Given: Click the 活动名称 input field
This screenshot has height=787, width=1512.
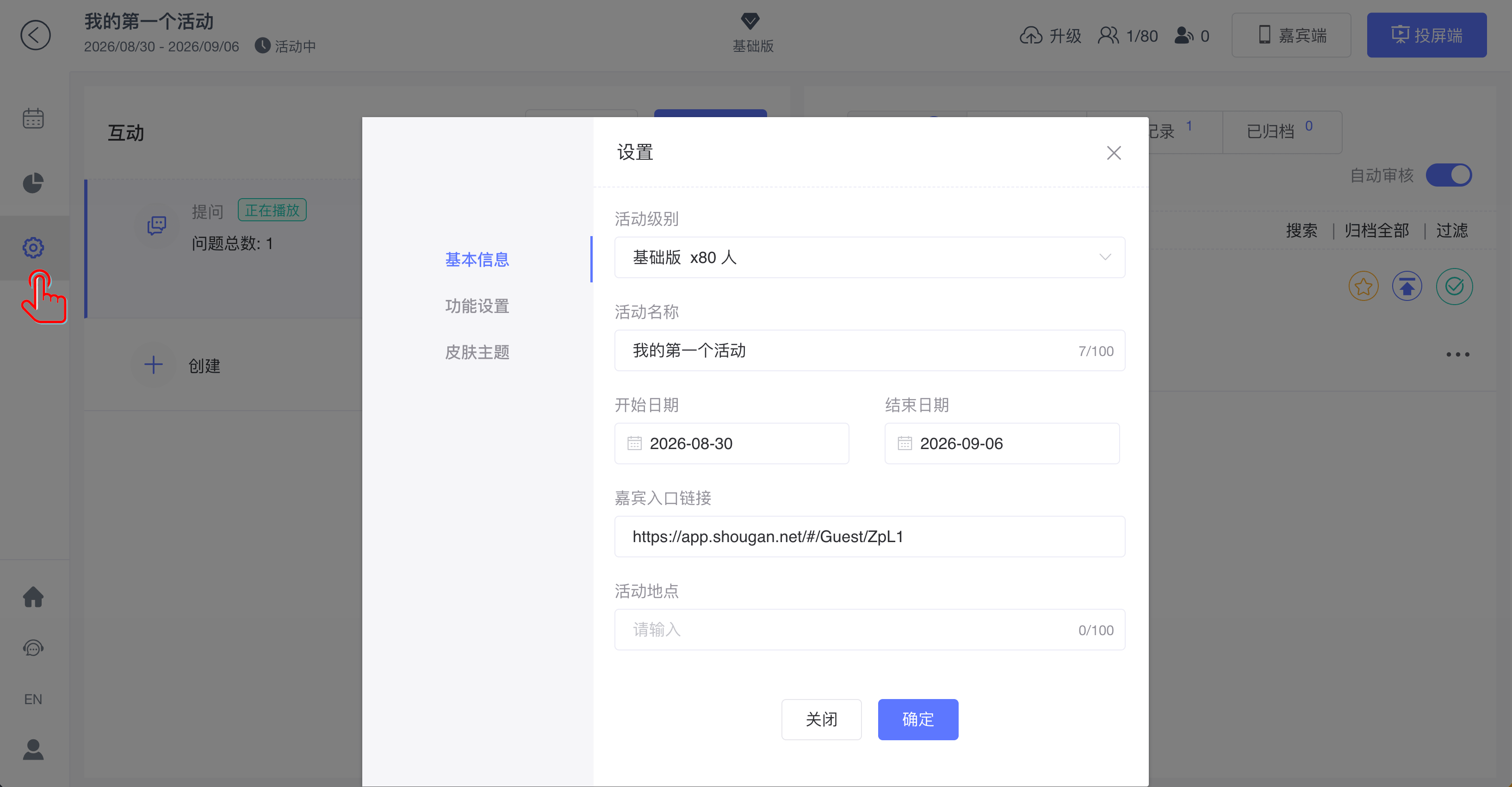Looking at the screenshot, I should pos(869,350).
